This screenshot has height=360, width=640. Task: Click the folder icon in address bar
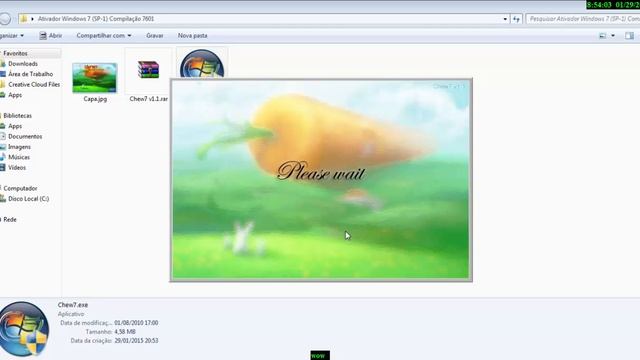pyautogui.click(x=24, y=19)
